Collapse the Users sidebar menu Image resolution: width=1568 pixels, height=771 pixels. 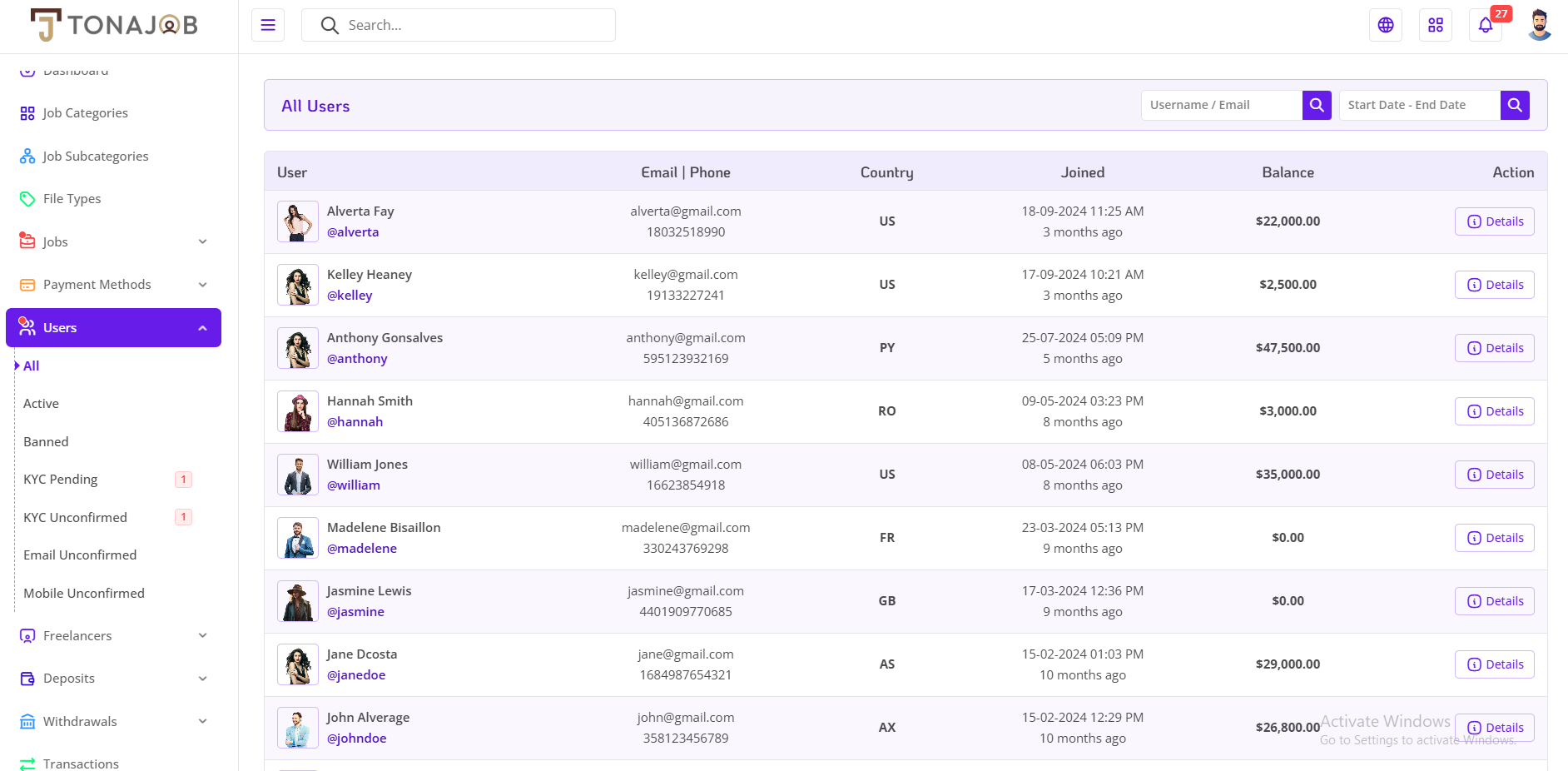(x=113, y=328)
